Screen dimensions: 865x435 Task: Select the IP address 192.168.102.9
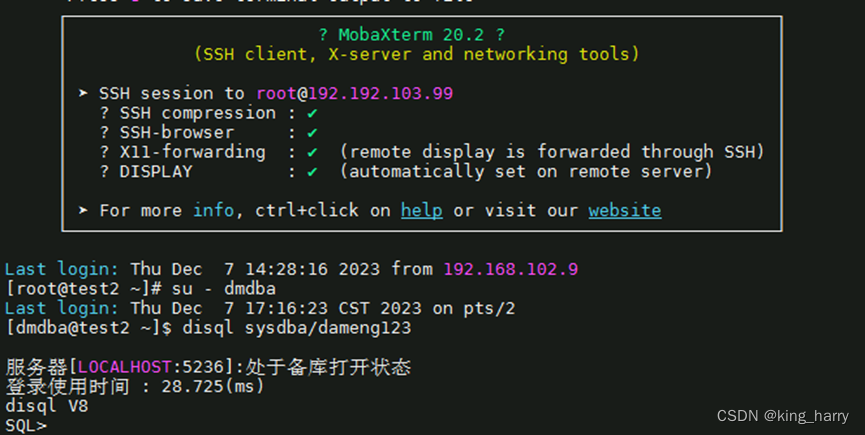pos(511,269)
